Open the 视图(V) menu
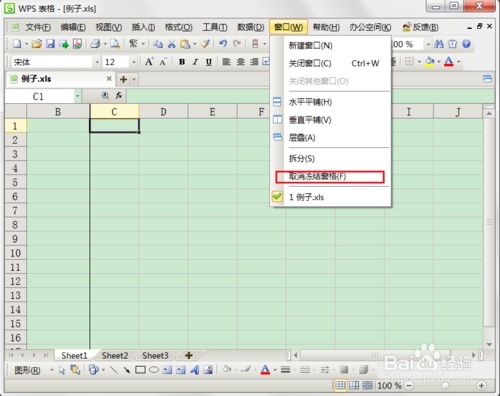The width and height of the screenshot is (500, 396). coord(109,27)
